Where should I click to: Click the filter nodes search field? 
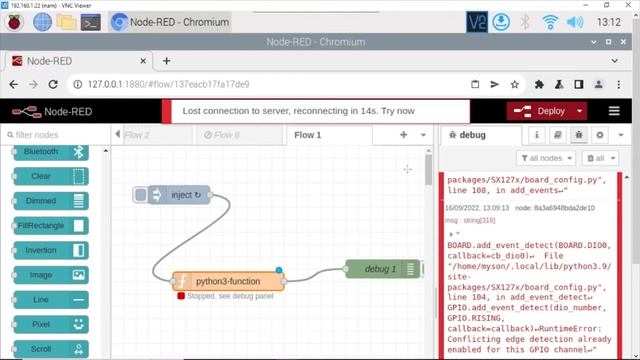pos(56,135)
